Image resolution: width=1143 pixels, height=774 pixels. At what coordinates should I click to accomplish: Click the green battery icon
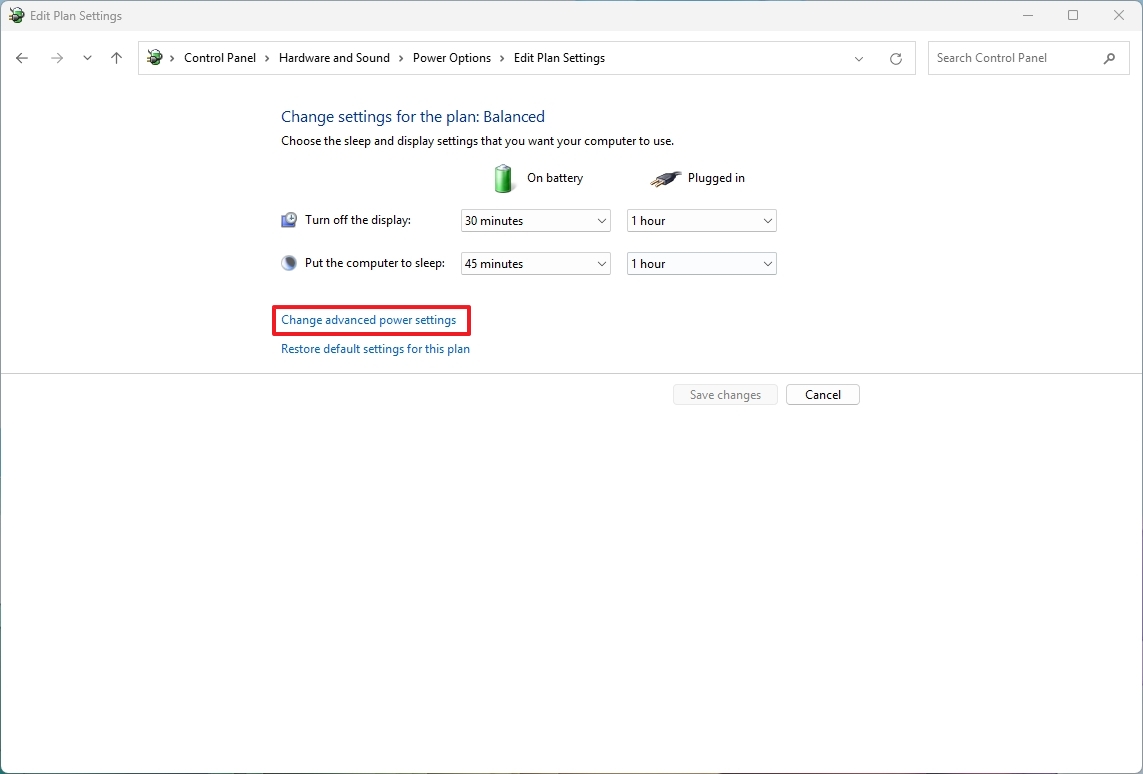coord(503,179)
